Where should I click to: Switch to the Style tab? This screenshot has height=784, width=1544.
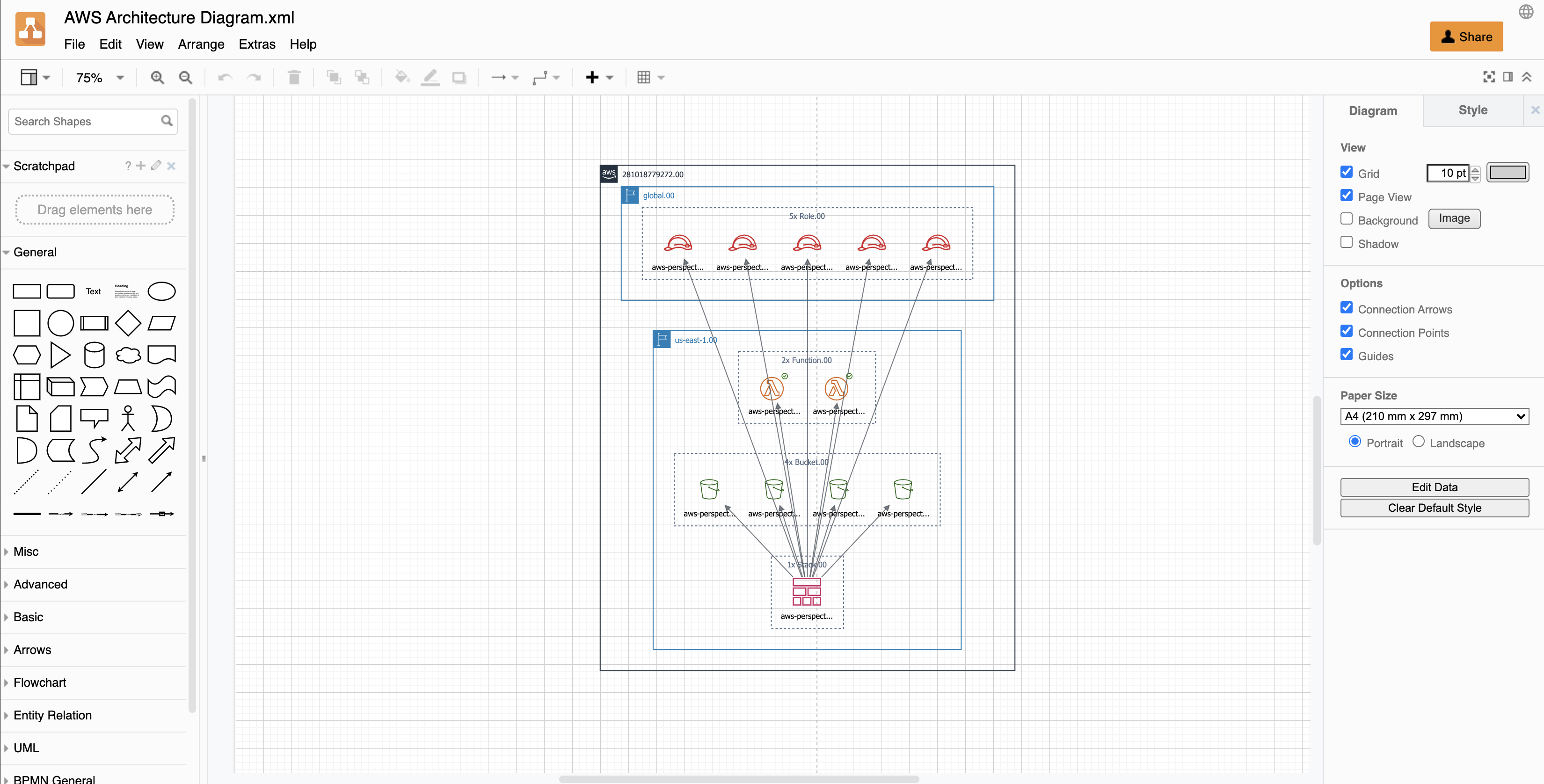(x=1473, y=109)
